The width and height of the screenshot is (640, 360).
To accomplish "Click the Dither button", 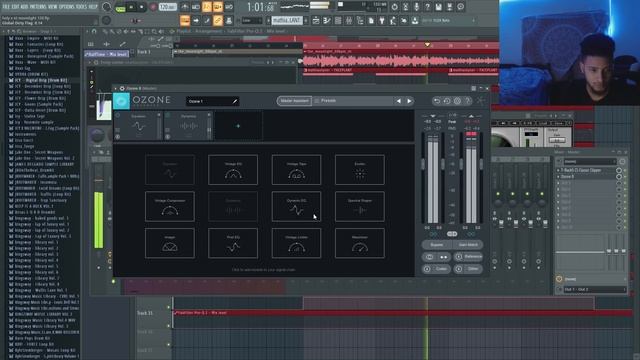I will pos(473,269).
